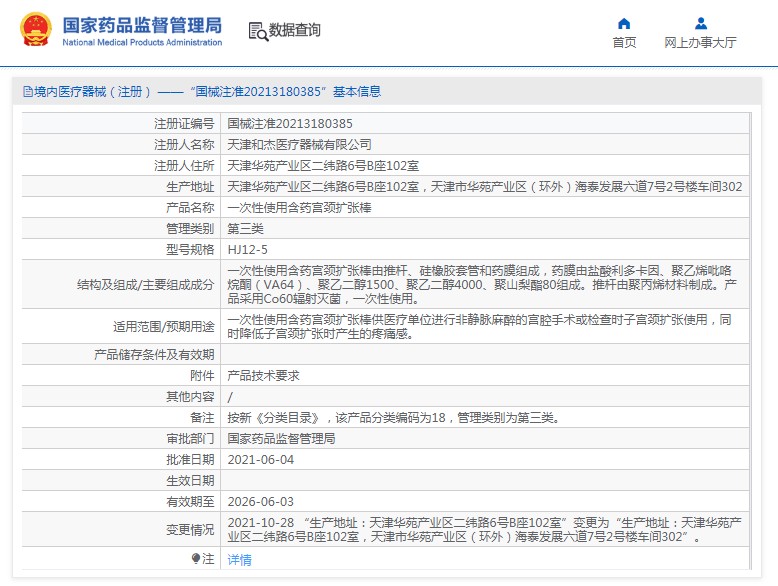Click the 数据查询 search document icon
Viewport: 778px width, 586px height.
coord(258,31)
